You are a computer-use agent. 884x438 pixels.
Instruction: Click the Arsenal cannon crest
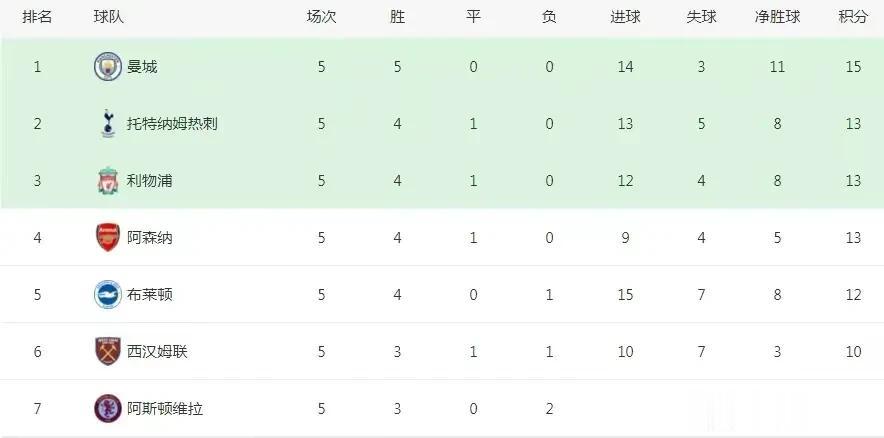(108, 237)
